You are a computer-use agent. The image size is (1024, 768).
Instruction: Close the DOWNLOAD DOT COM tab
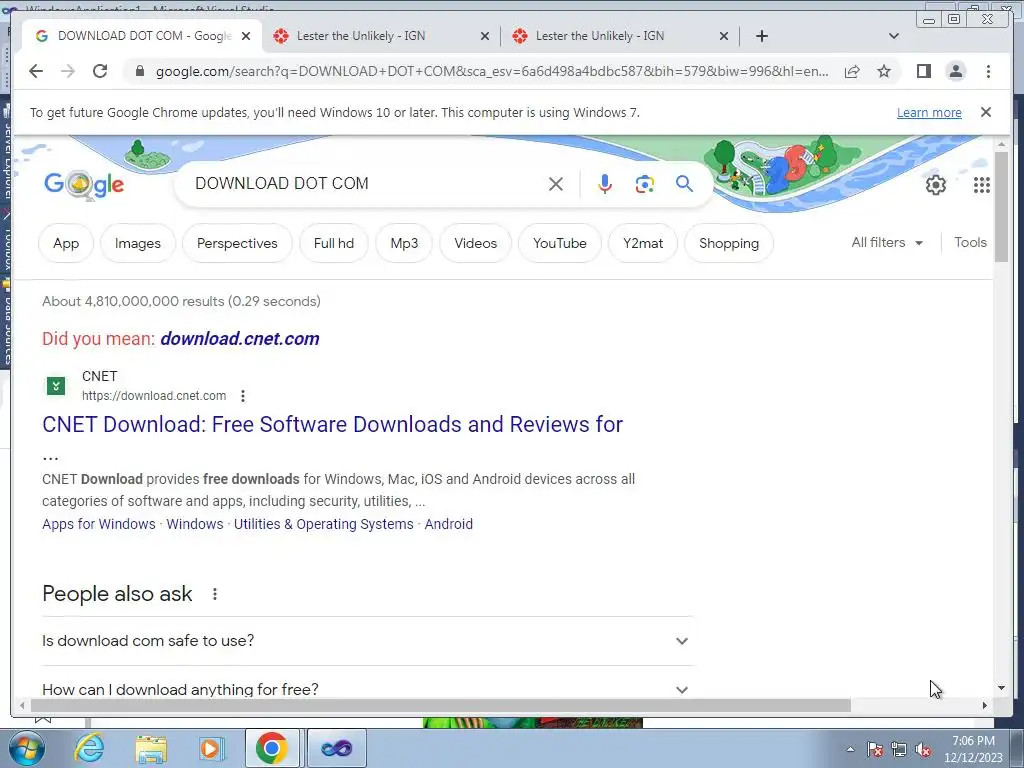pos(246,36)
